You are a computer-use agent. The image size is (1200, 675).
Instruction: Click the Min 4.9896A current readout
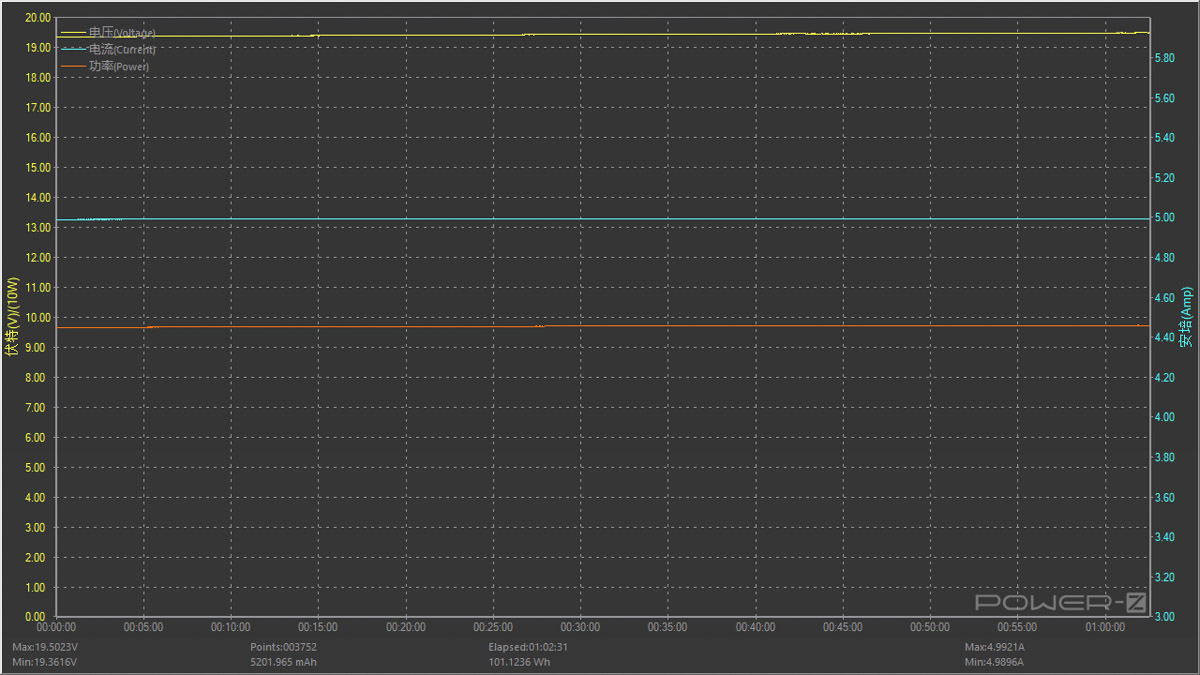pyautogui.click(x=994, y=662)
